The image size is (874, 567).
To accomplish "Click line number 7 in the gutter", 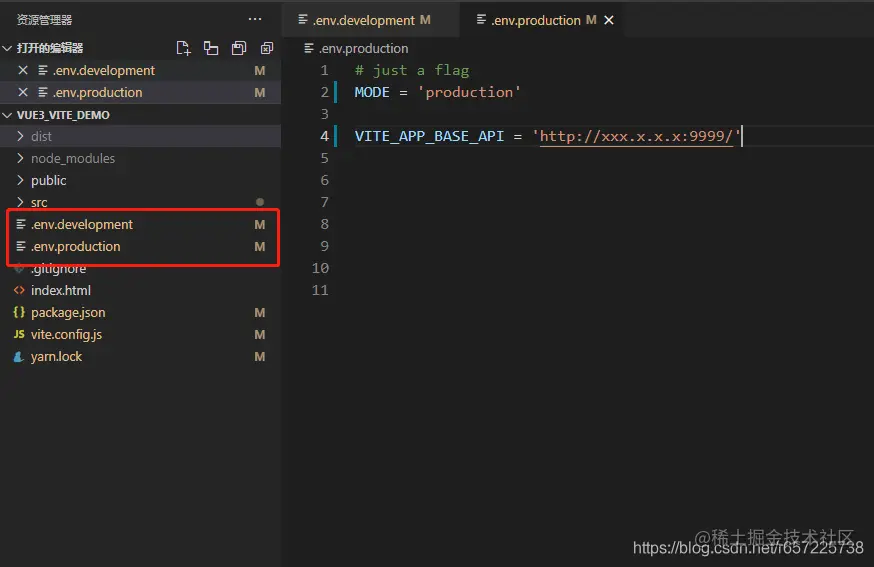I will [324, 202].
